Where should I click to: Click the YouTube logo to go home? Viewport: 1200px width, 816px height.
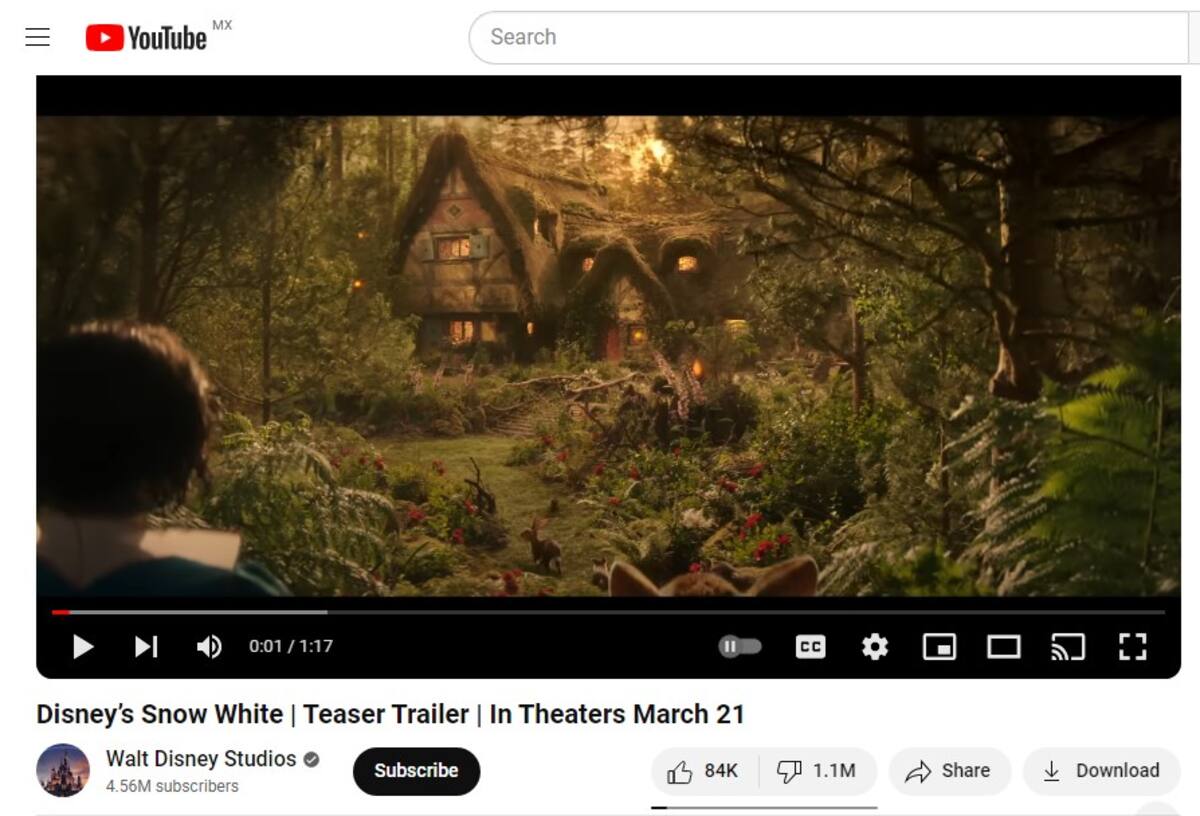pos(146,38)
